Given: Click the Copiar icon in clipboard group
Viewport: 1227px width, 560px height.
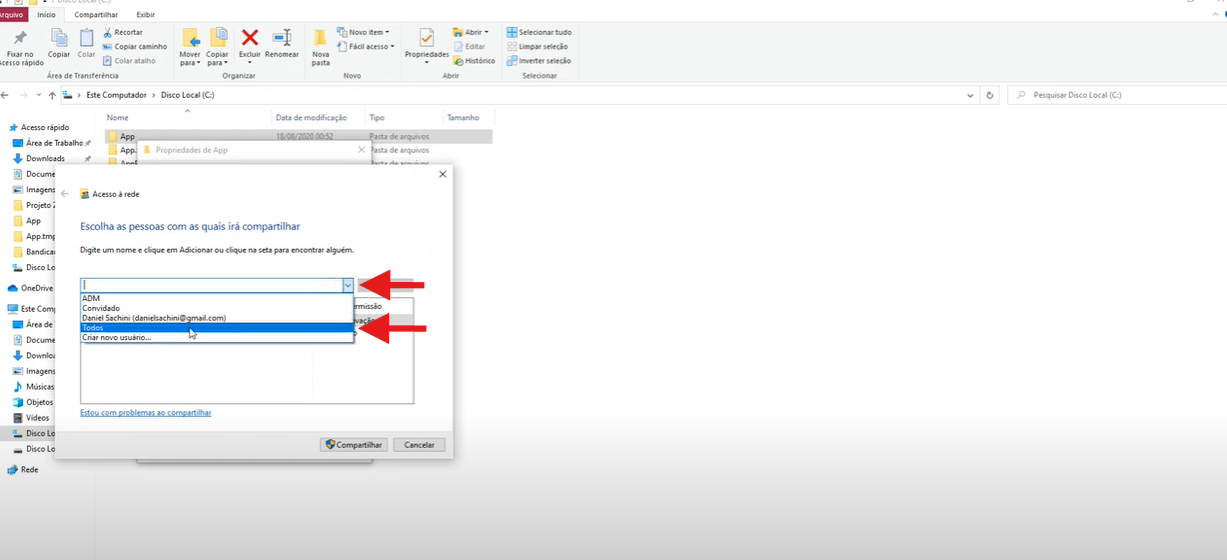Looking at the screenshot, I should pyautogui.click(x=59, y=38).
